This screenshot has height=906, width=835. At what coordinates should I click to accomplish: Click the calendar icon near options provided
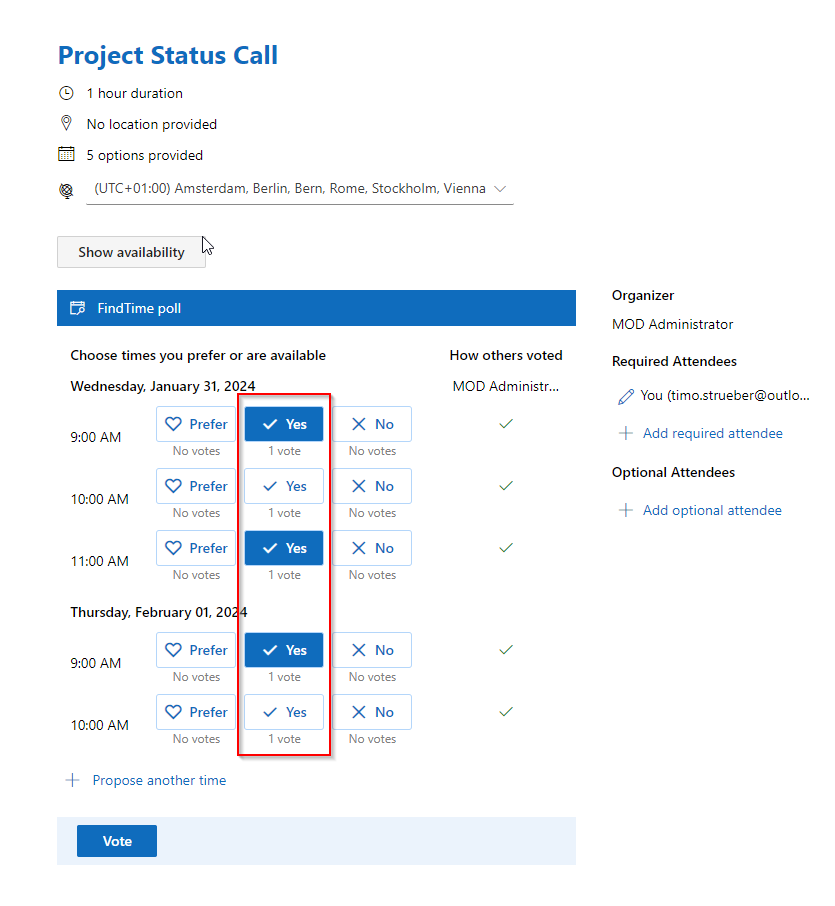(67, 154)
